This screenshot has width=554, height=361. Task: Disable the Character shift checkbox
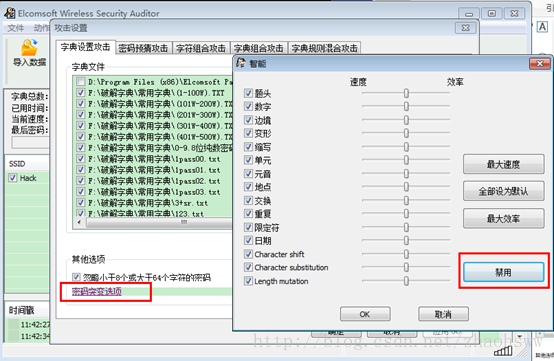coord(248,254)
